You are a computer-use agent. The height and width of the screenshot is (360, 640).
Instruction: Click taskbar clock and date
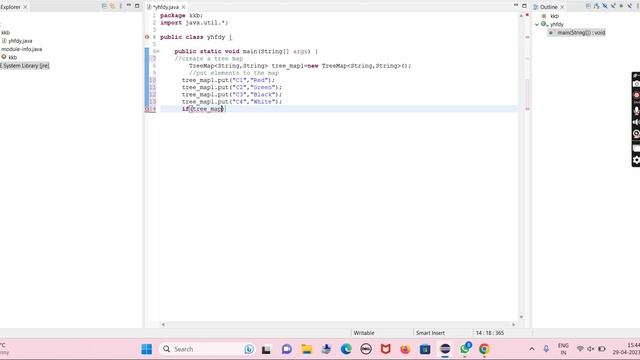click(626, 349)
